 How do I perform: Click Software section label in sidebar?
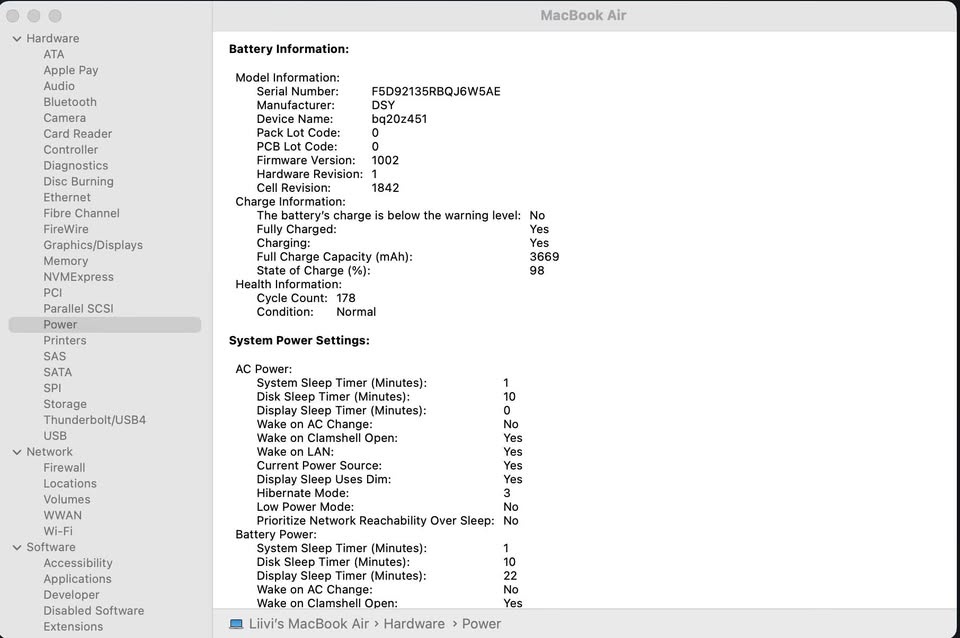[x=51, y=548]
